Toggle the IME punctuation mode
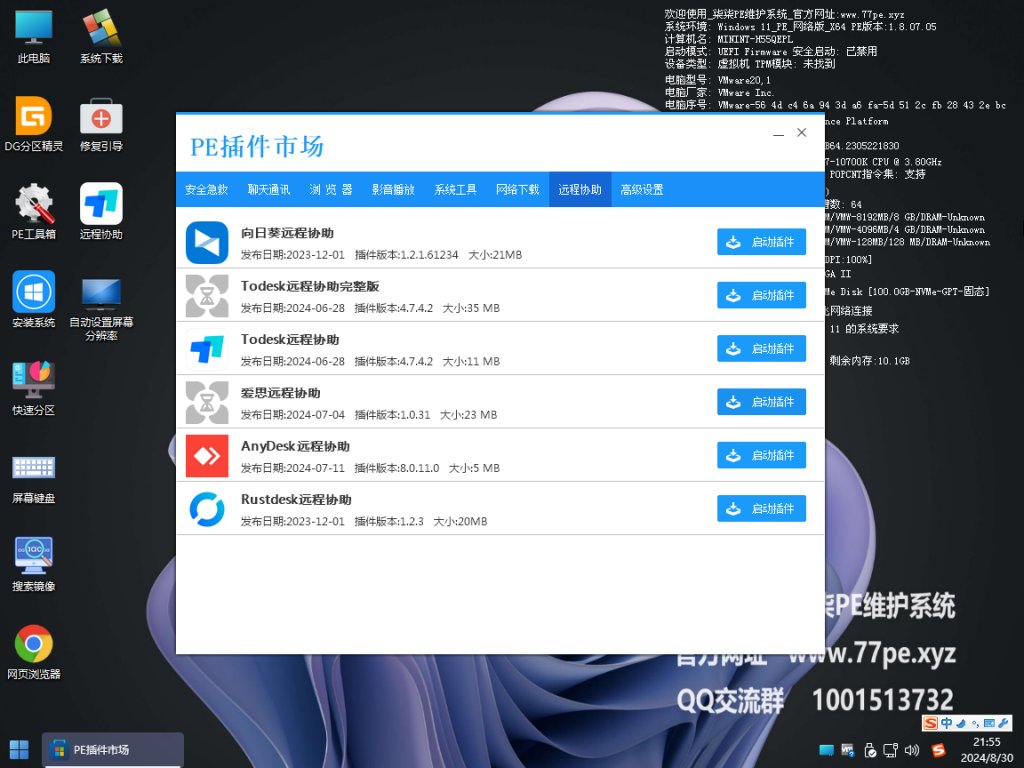The width and height of the screenshot is (1024, 768). tap(975, 723)
